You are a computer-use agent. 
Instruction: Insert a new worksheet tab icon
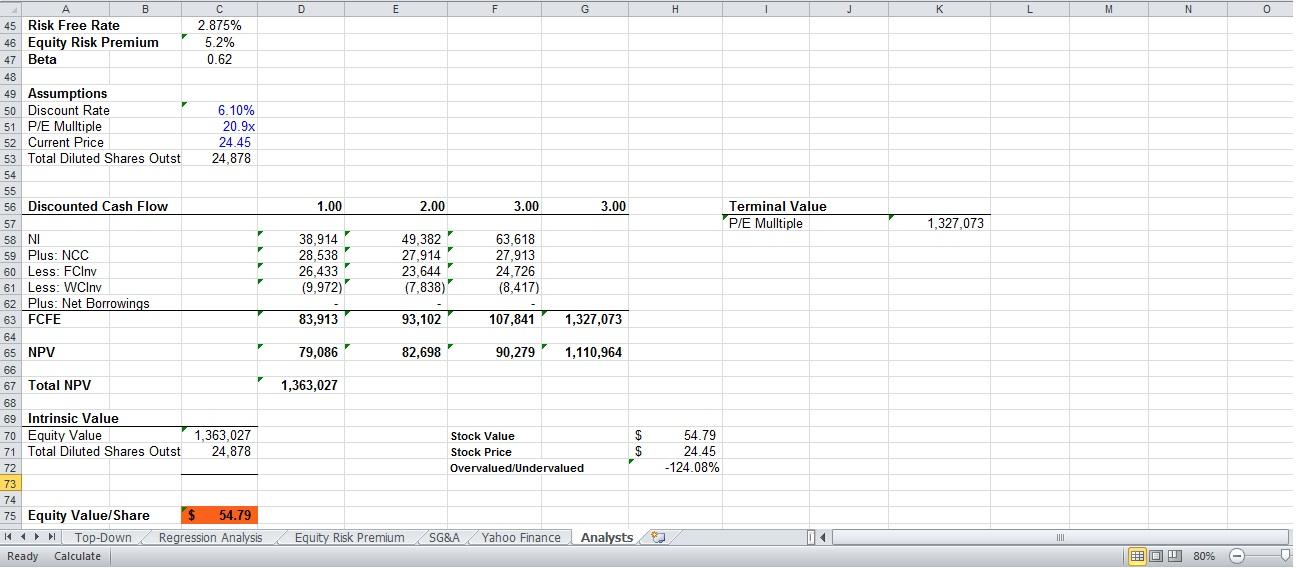657,538
